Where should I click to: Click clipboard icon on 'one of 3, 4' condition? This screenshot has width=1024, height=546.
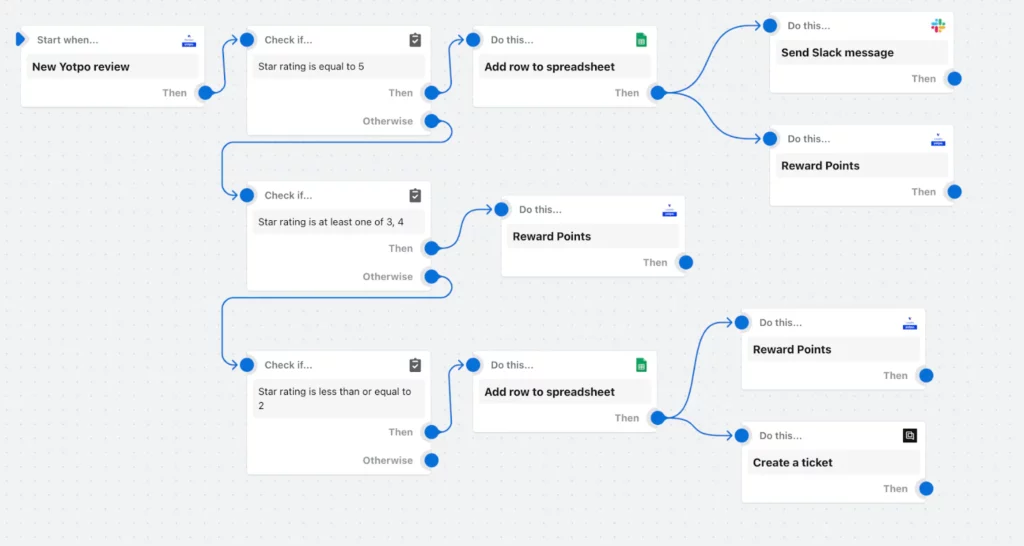click(x=415, y=196)
